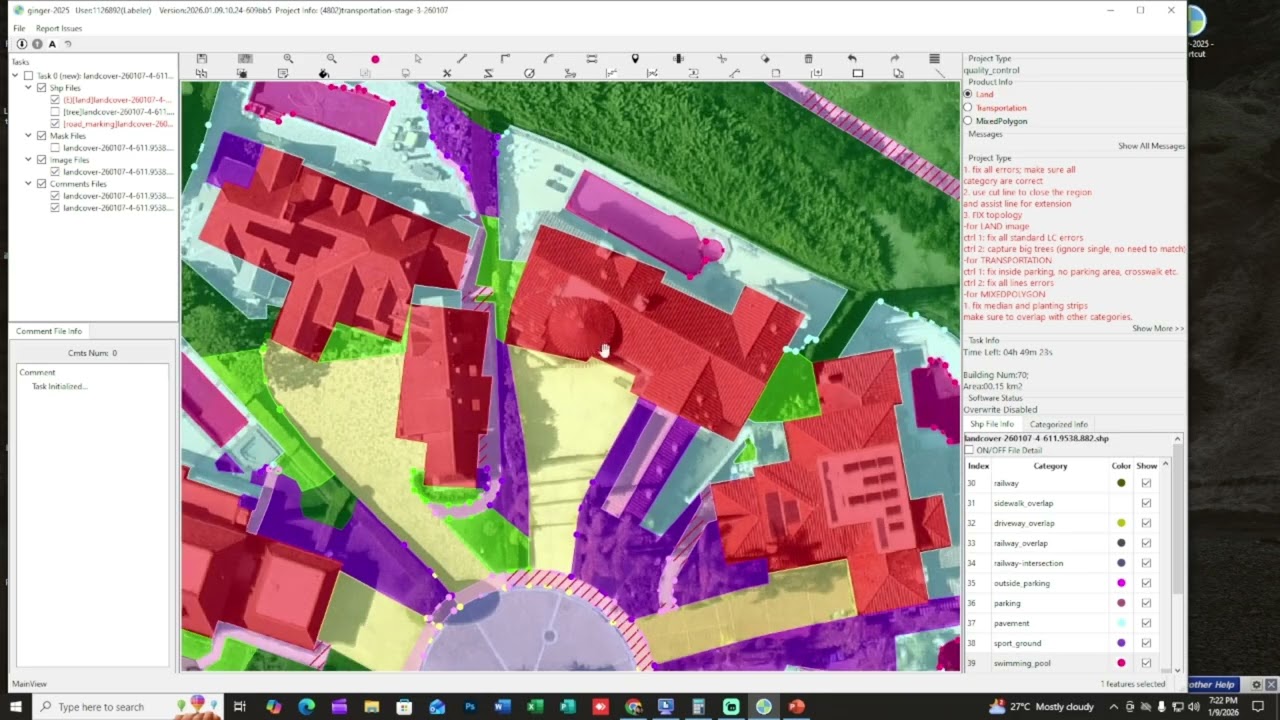The height and width of the screenshot is (720, 1280).
Task: Toggle show checkbox for swimming_pool
Action: (x=1146, y=663)
